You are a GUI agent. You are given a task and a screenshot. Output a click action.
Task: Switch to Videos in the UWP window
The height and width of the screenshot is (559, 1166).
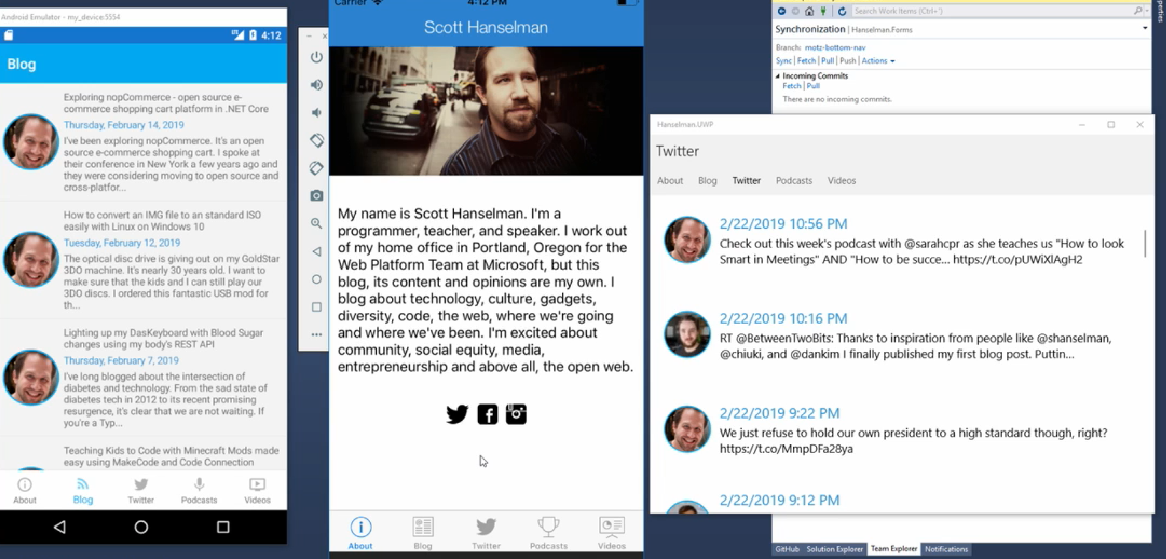tap(842, 181)
